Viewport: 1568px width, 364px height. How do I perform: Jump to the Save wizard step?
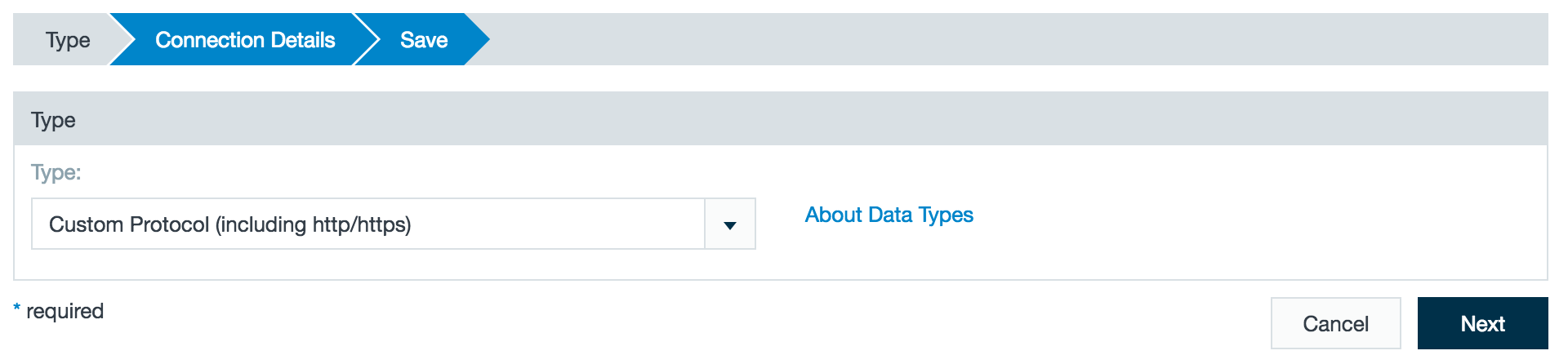click(424, 40)
